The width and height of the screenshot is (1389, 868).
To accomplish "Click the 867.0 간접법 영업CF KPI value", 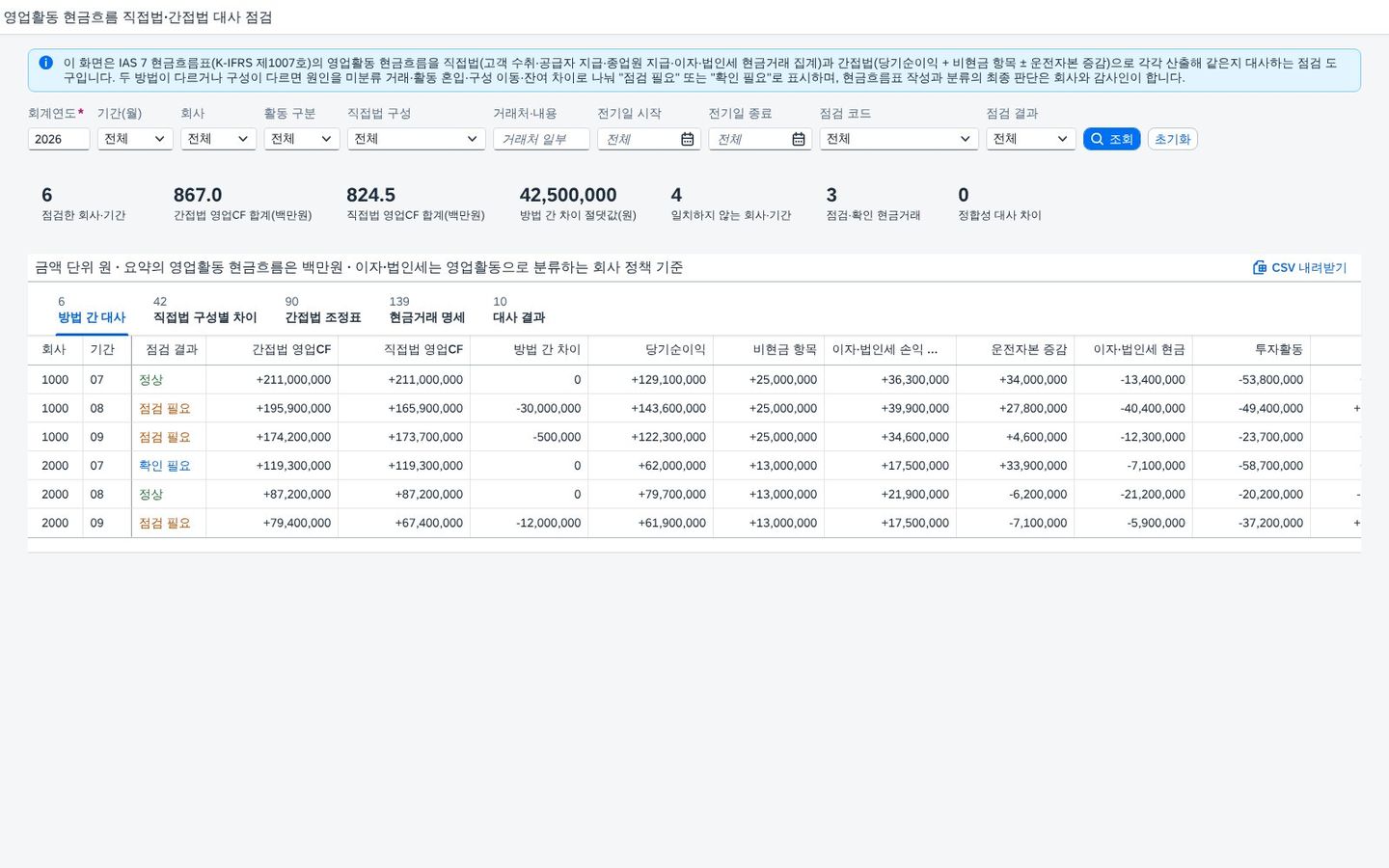I will pyautogui.click(x=198, y=195).
